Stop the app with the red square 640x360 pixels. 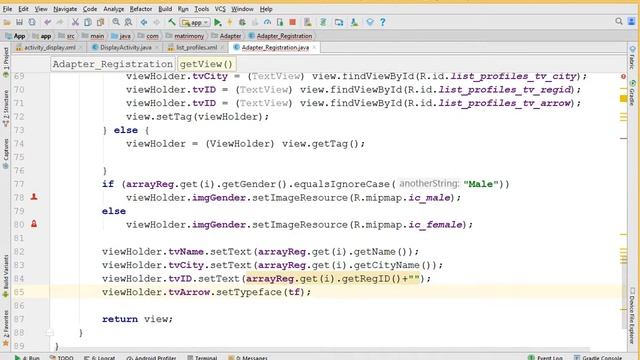(292, 22)
